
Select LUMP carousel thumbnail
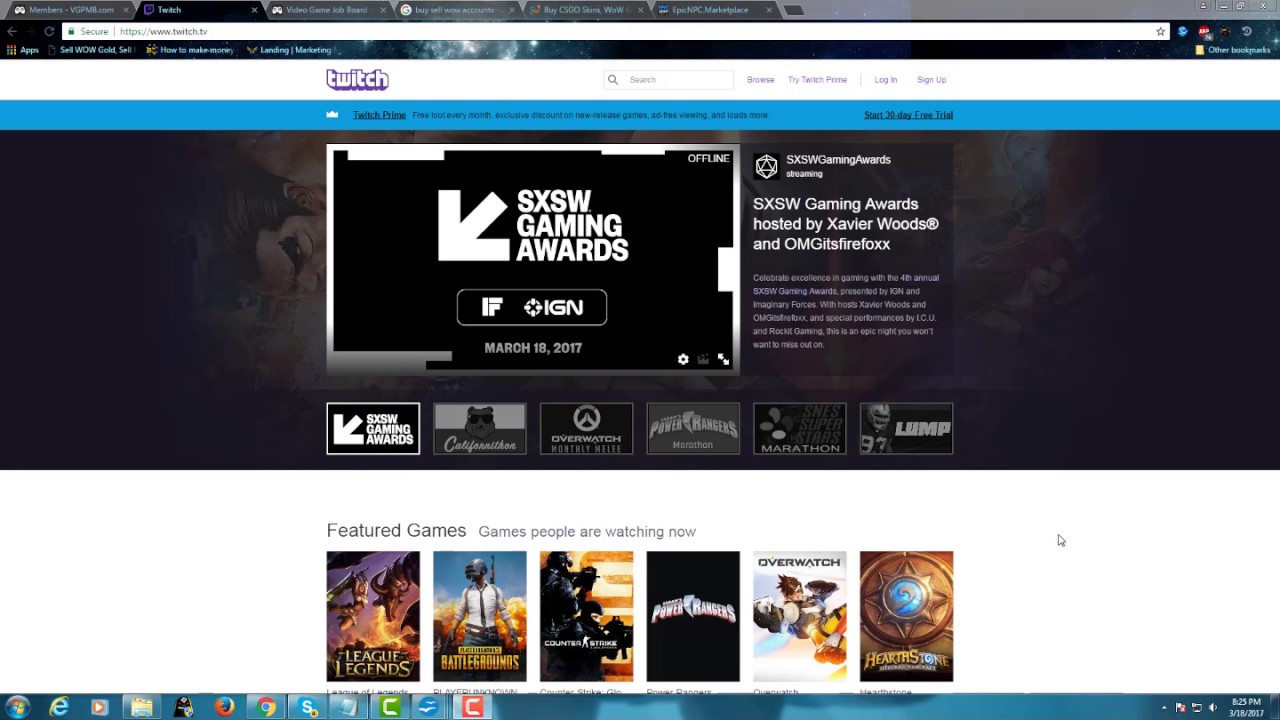coord(906,428)
